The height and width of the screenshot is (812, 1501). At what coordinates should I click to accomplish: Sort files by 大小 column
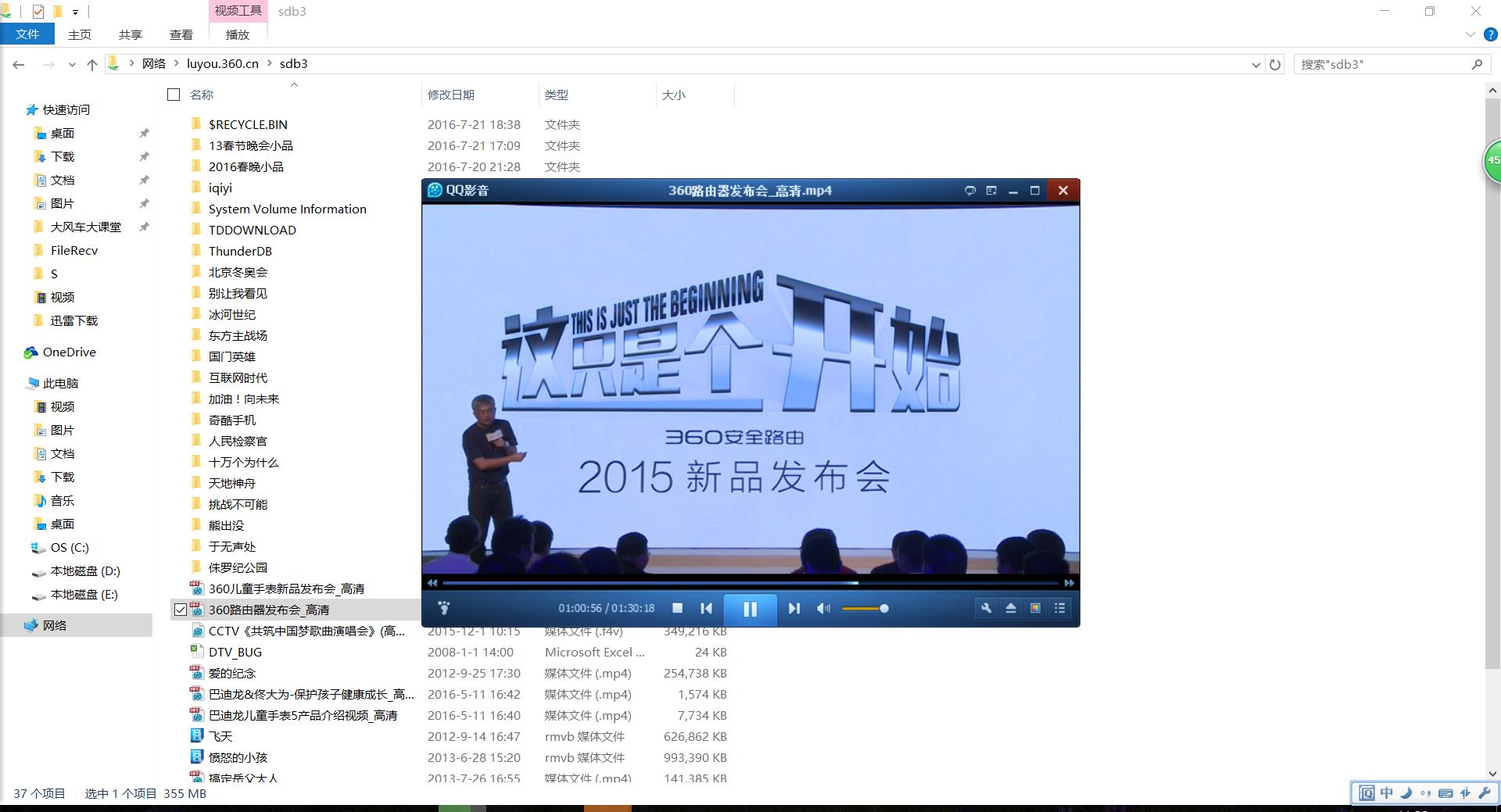[x=674, y=95]
